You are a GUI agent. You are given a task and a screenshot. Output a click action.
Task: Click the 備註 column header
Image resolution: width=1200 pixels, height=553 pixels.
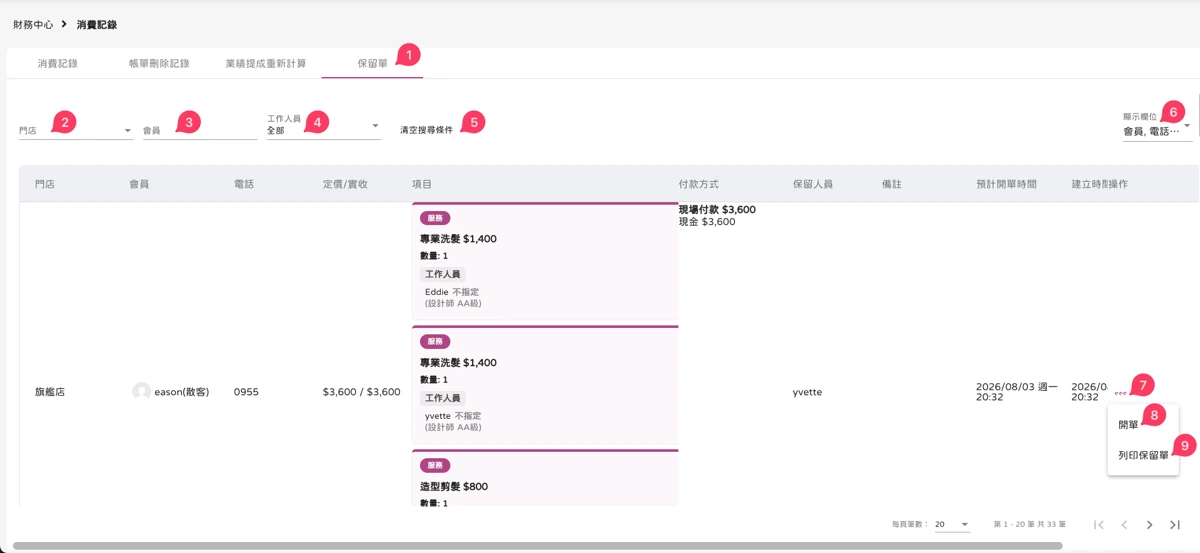892,184
